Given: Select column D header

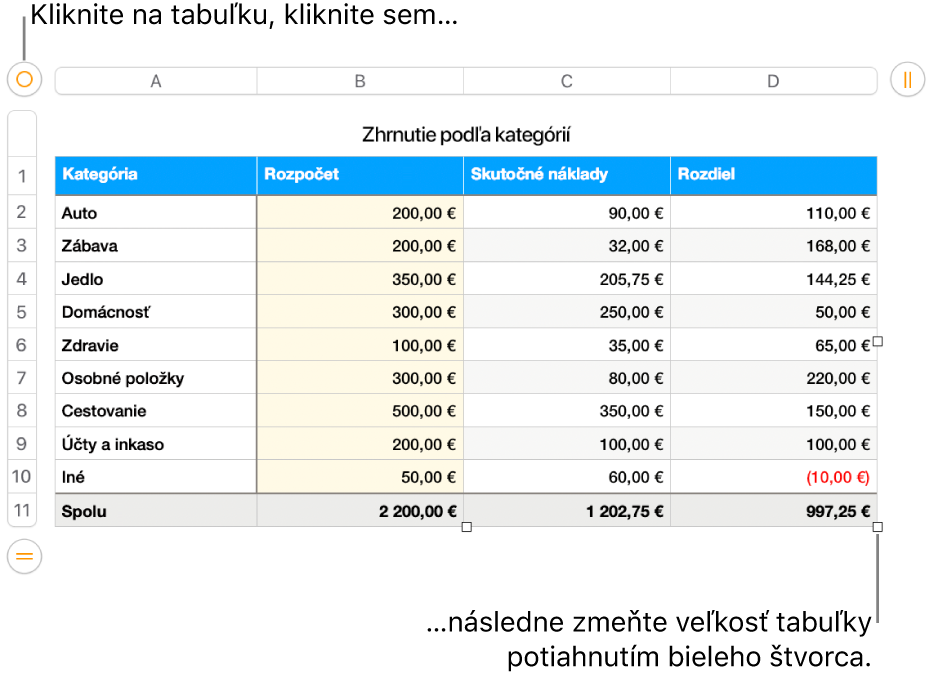Looking at the screenshot, I should pos(773,81).
